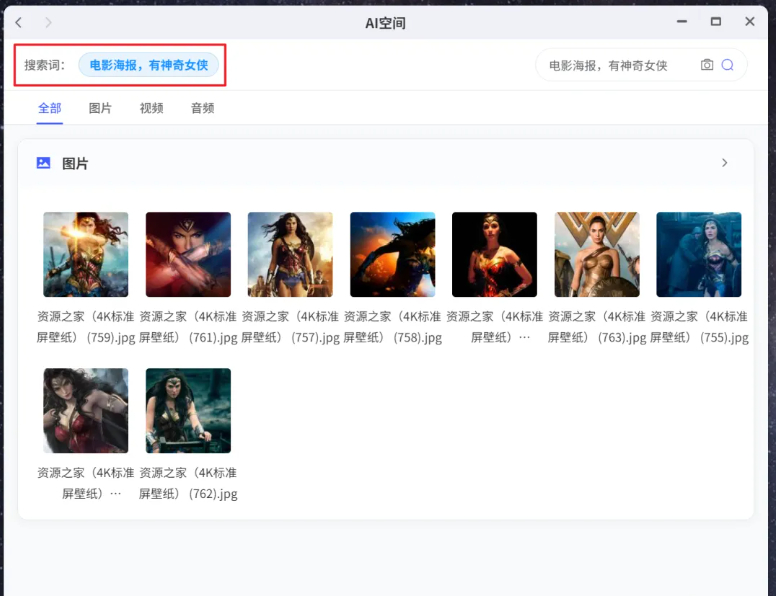
Task: Expand the 图片 section with the chevron
Action: click(x=725, y=163)
